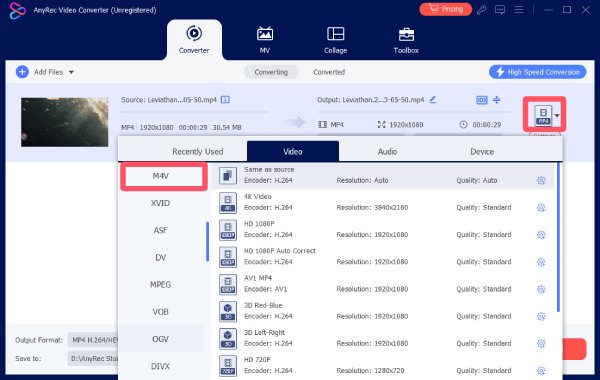Viewport: 600px width, 380px height.
Task: Select the Same as source preset icon
Action: [x=228, y=176]
